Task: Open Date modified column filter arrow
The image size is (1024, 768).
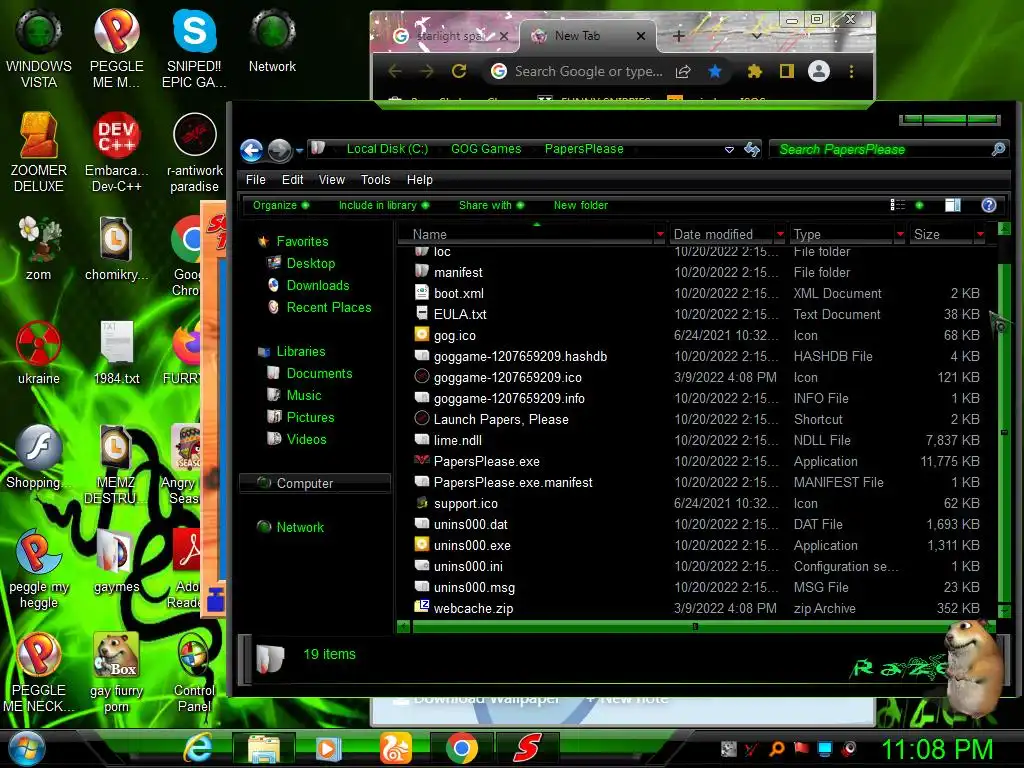Action: click(x=780, y=234)
